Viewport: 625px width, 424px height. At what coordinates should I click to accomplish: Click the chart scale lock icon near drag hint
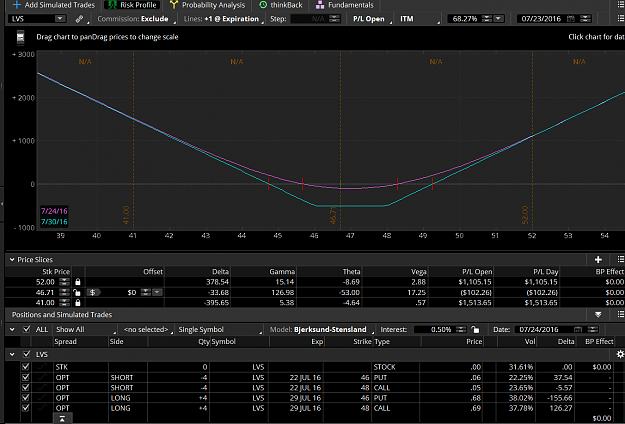click(x=20, y=37)
